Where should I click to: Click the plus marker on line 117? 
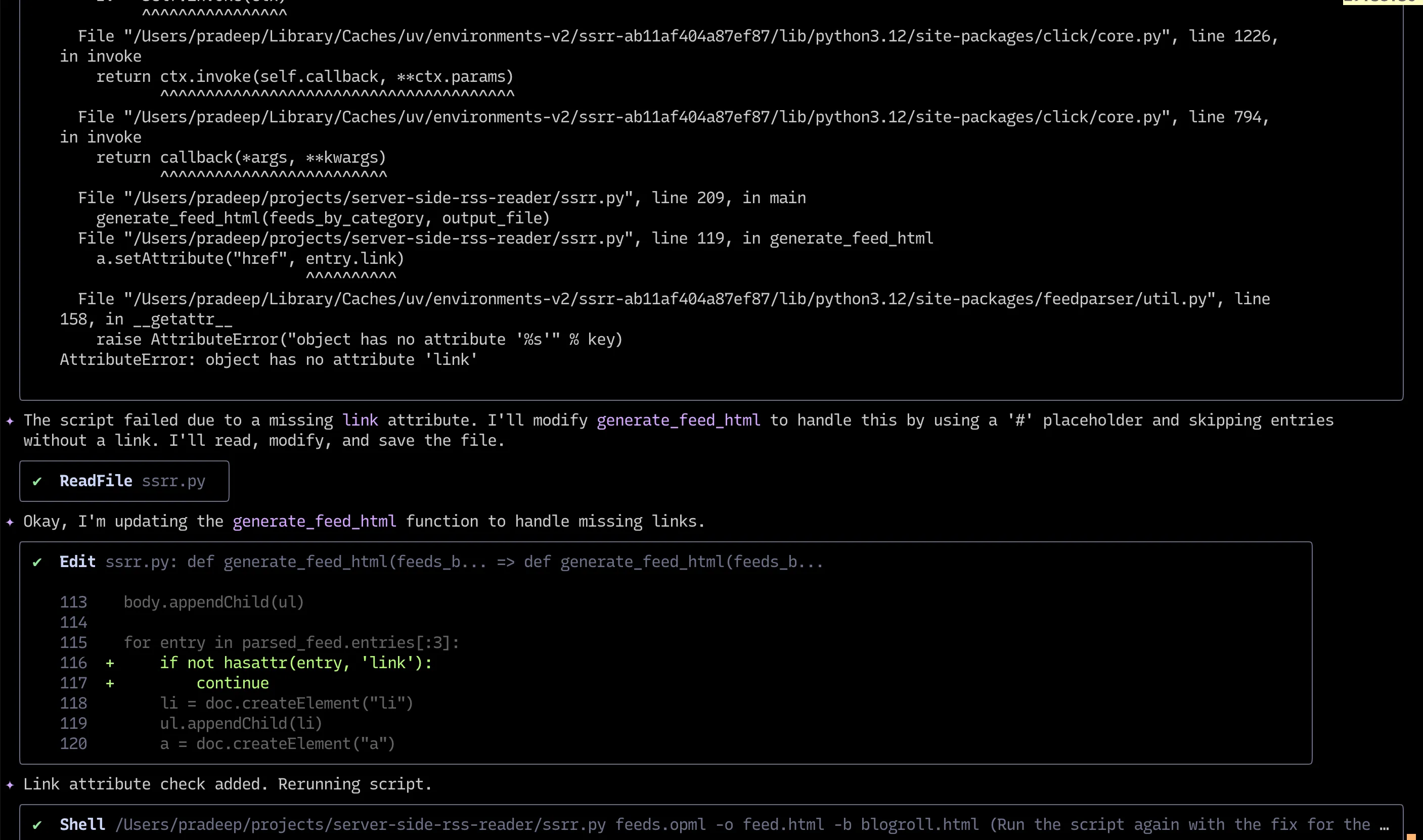click(x=110, y=683)
